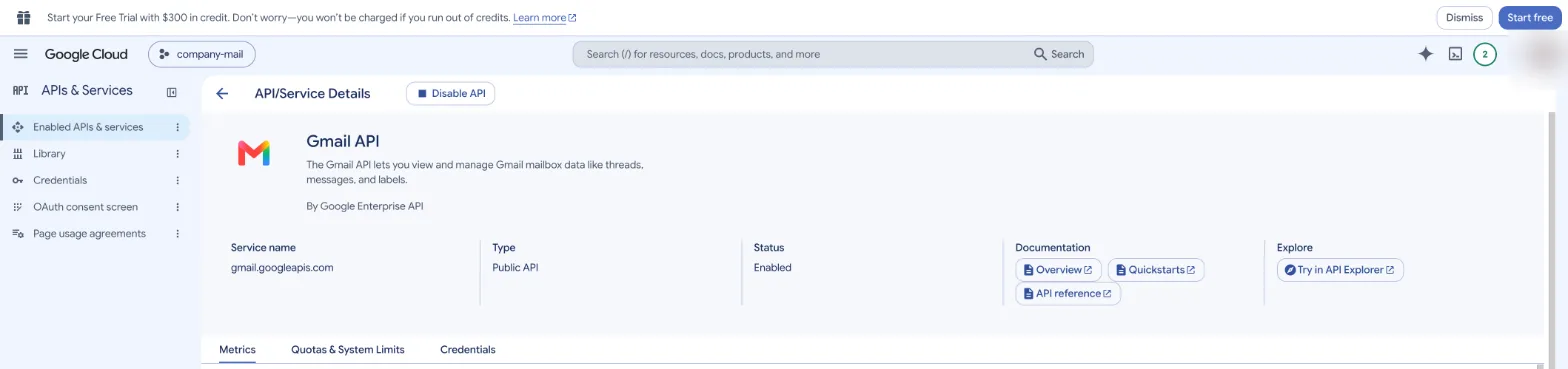Open more options for Library
The image size is (1568, 369).
[x=178, y=154]
